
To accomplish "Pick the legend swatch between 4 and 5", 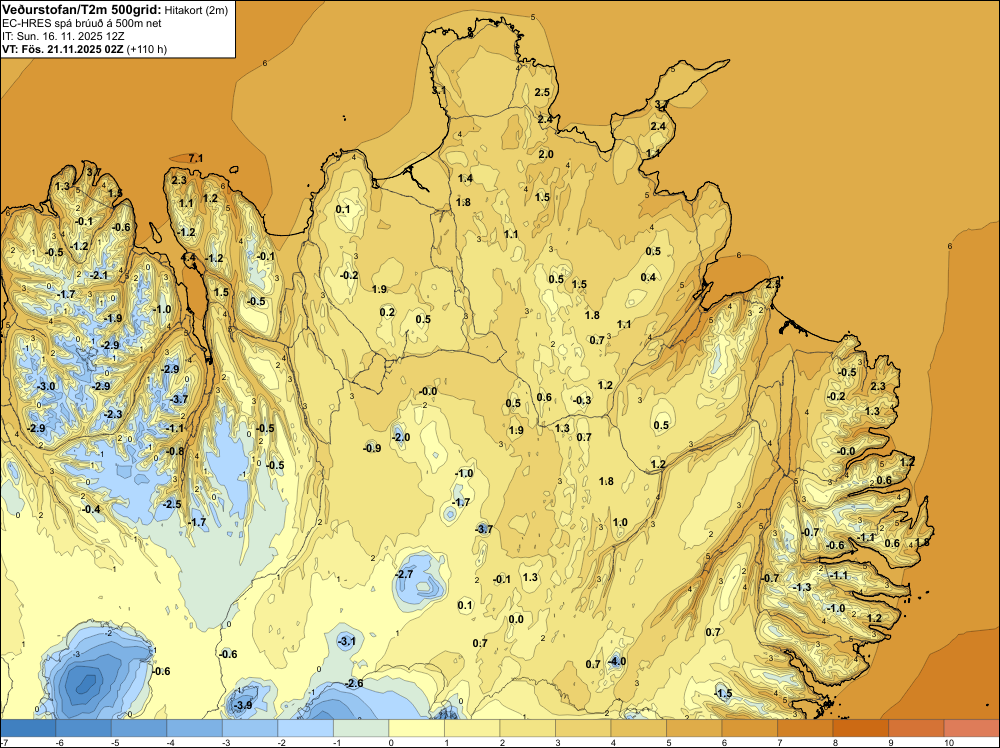I will pos(638,728).
